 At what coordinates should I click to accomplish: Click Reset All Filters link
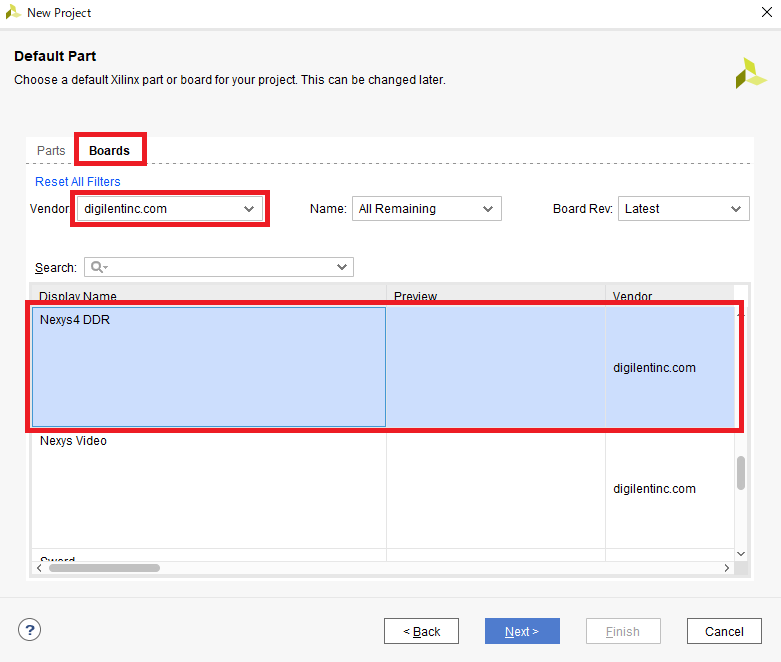pos(78,182)
